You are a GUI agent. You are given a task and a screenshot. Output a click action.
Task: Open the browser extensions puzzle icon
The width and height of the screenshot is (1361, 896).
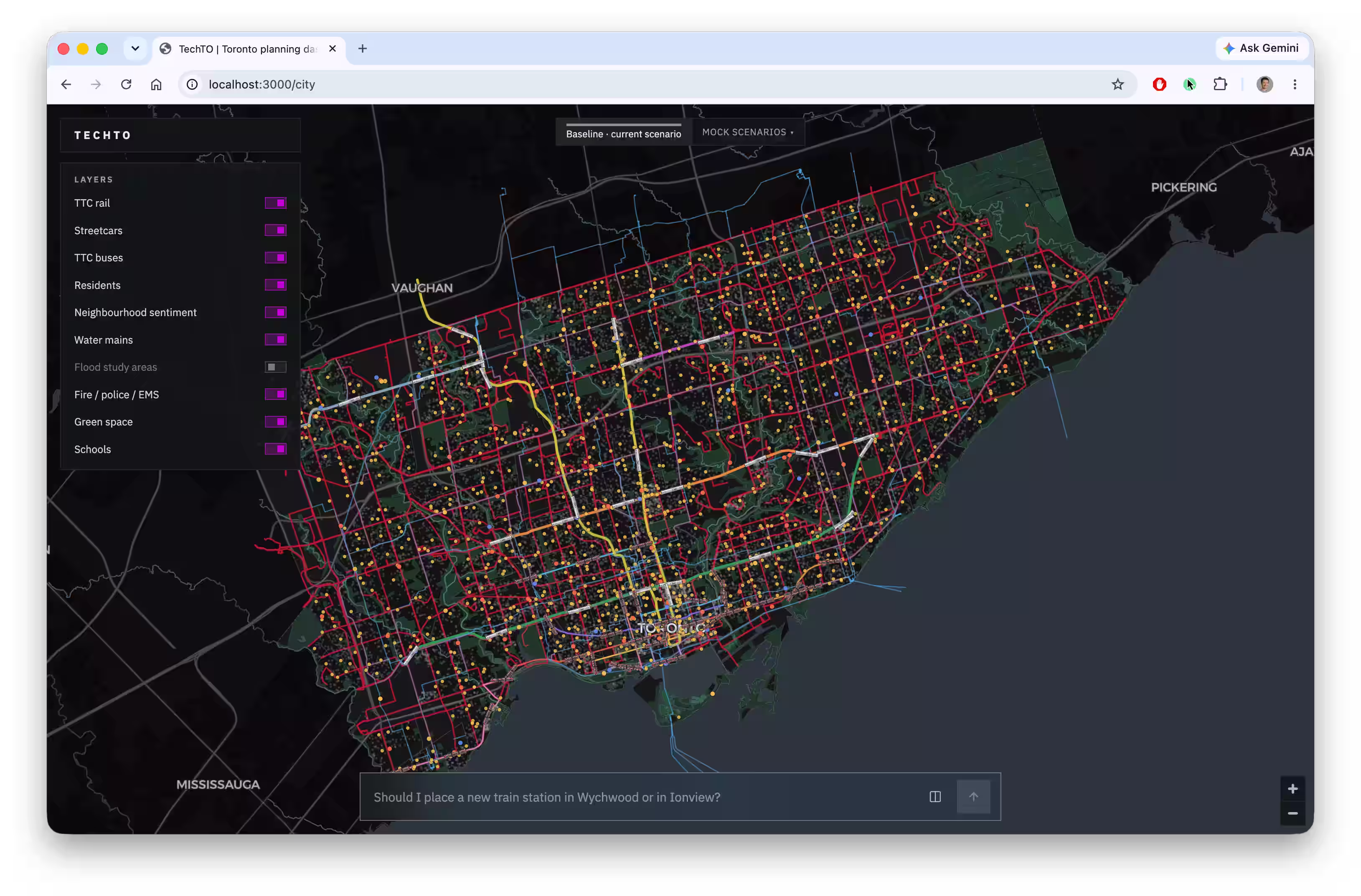(1220, 85)
